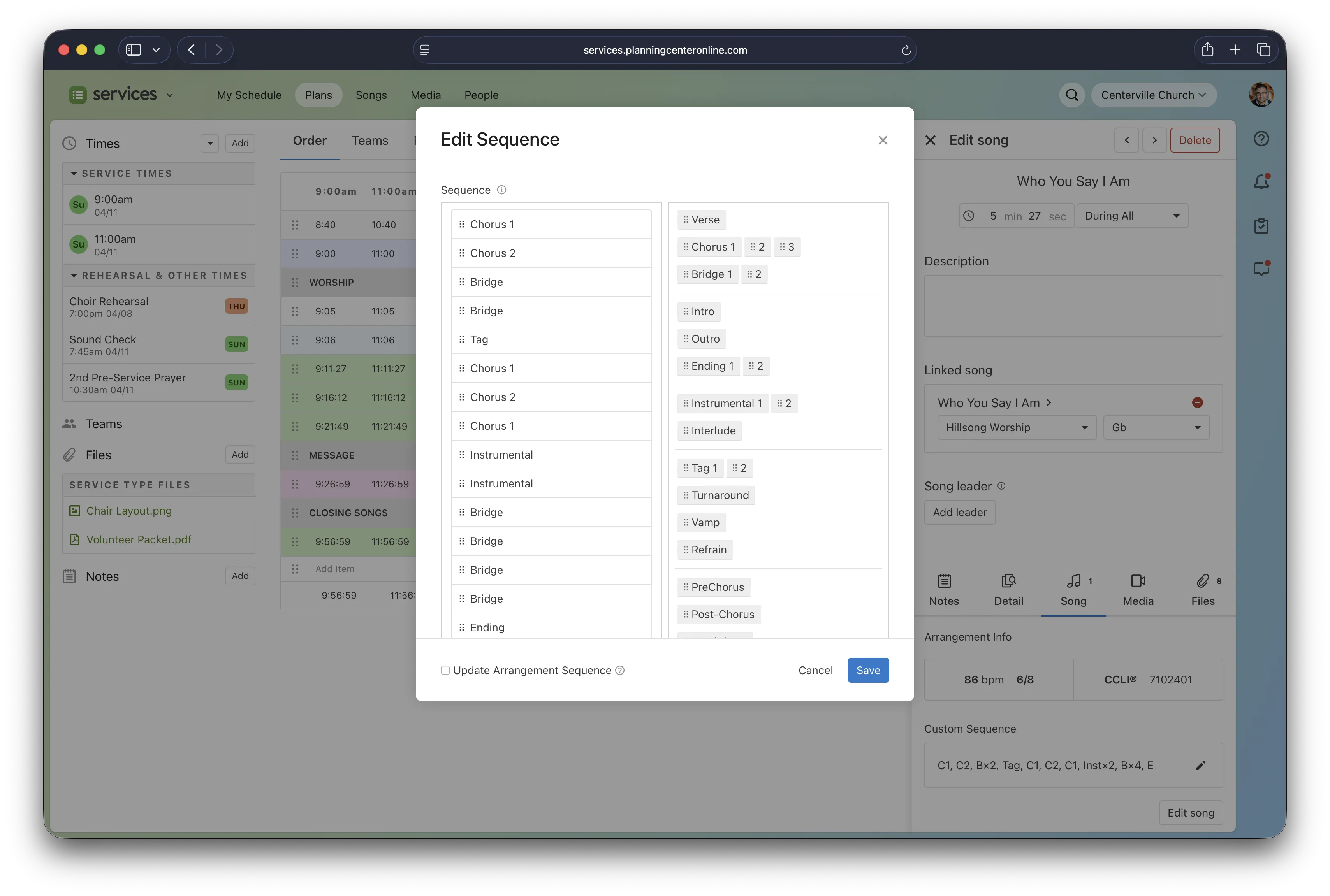Open Chair Layout.png file link
1330x896 pixels.
(x=128, y=511)
